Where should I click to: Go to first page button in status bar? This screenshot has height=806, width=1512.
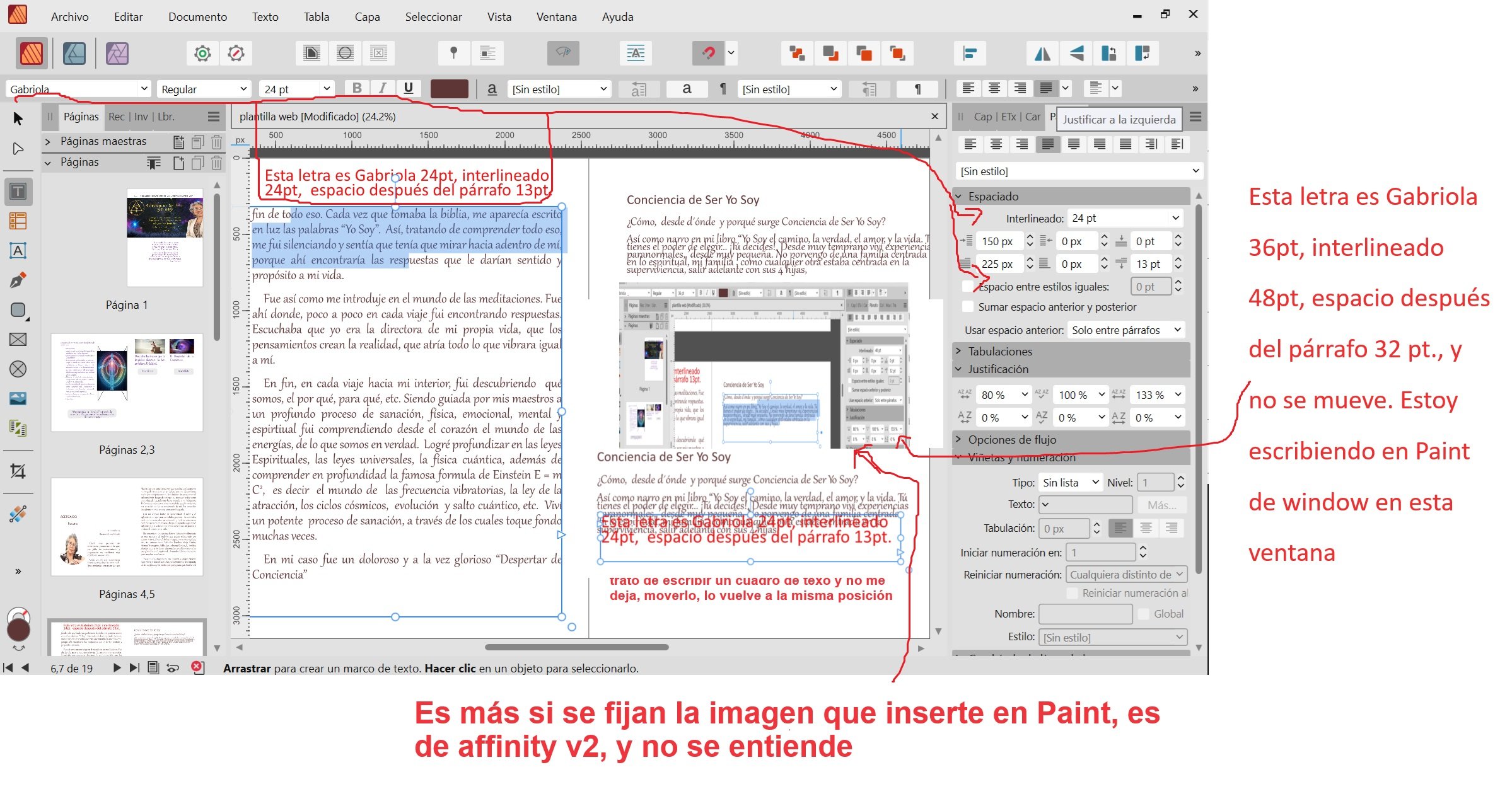8,668
